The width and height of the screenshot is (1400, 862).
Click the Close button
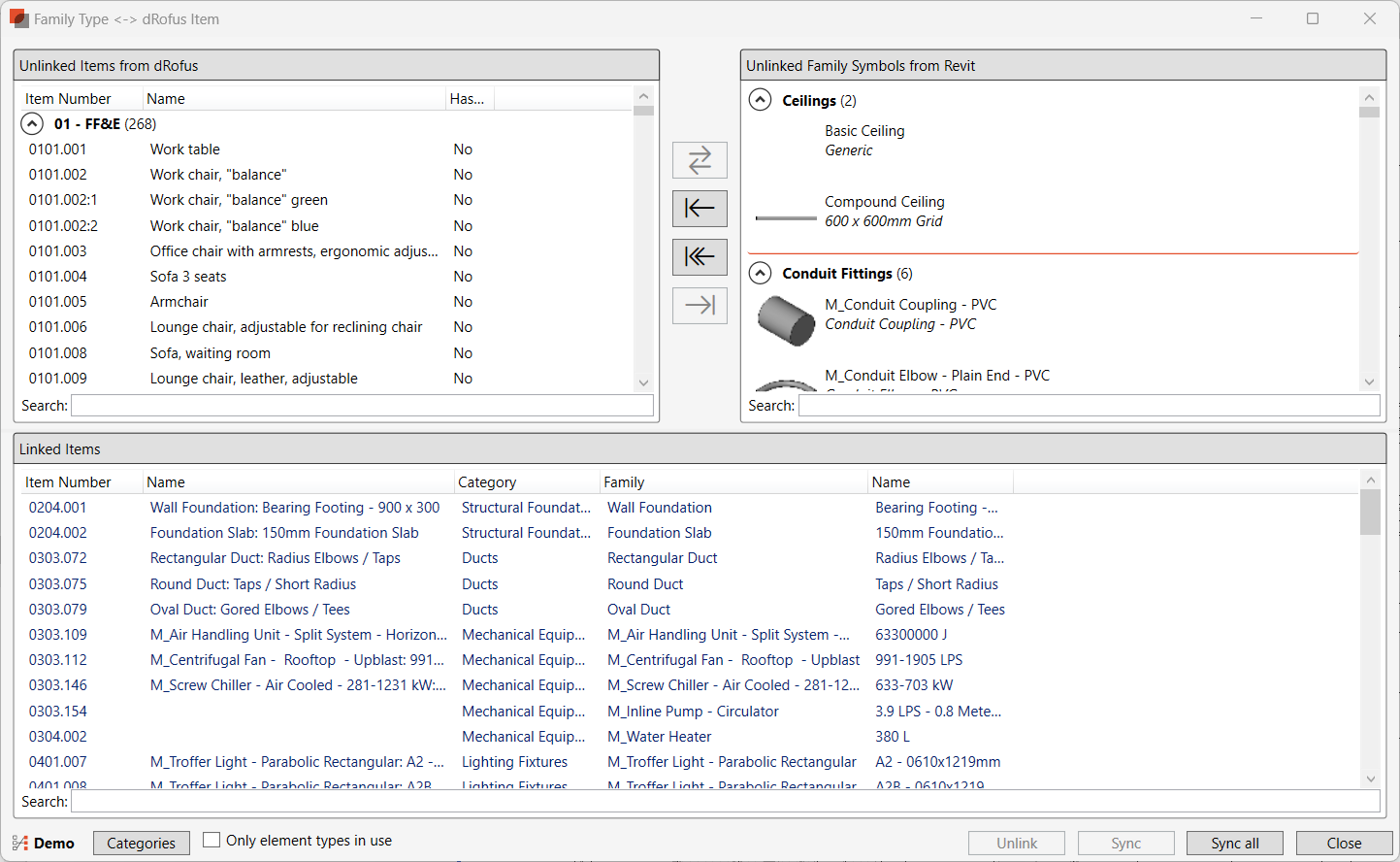tap(1344, 843)
